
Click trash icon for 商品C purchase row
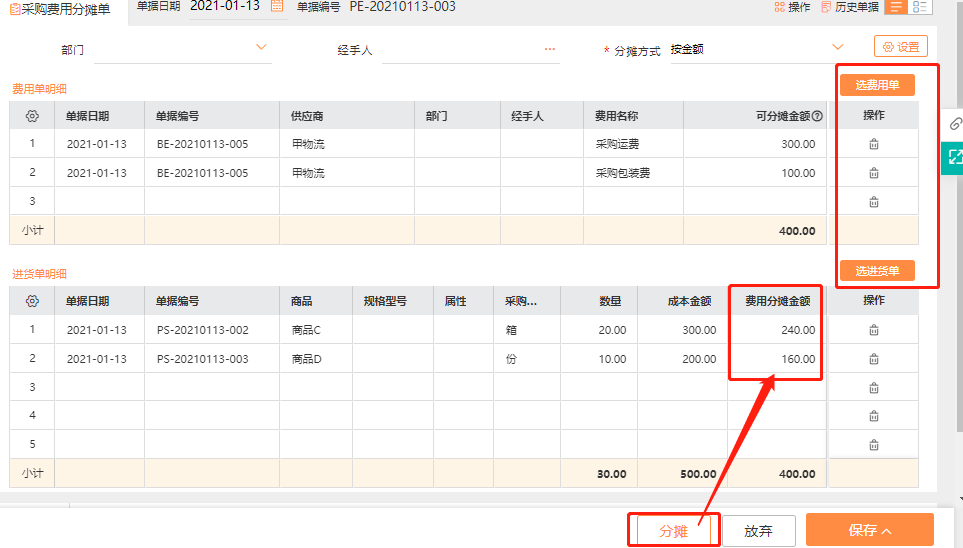tap(873, 330)
